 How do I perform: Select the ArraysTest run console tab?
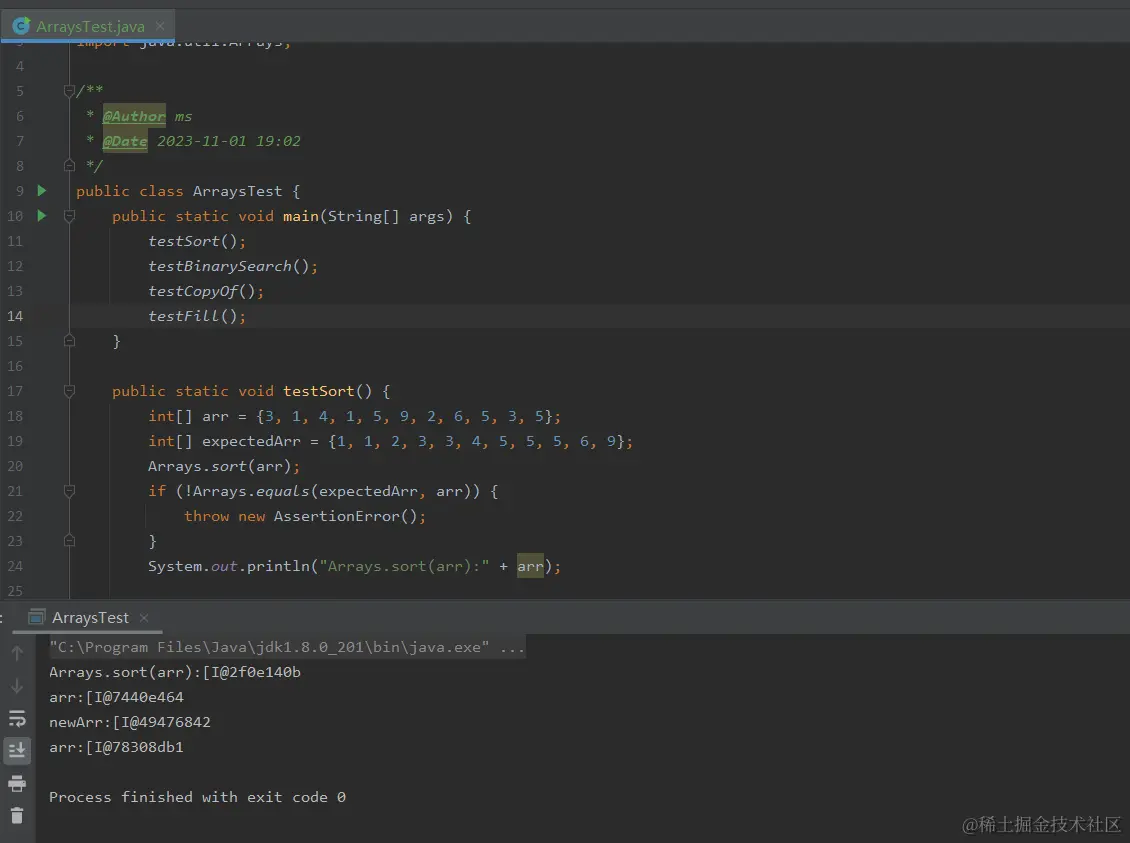[x=90, y=617]
